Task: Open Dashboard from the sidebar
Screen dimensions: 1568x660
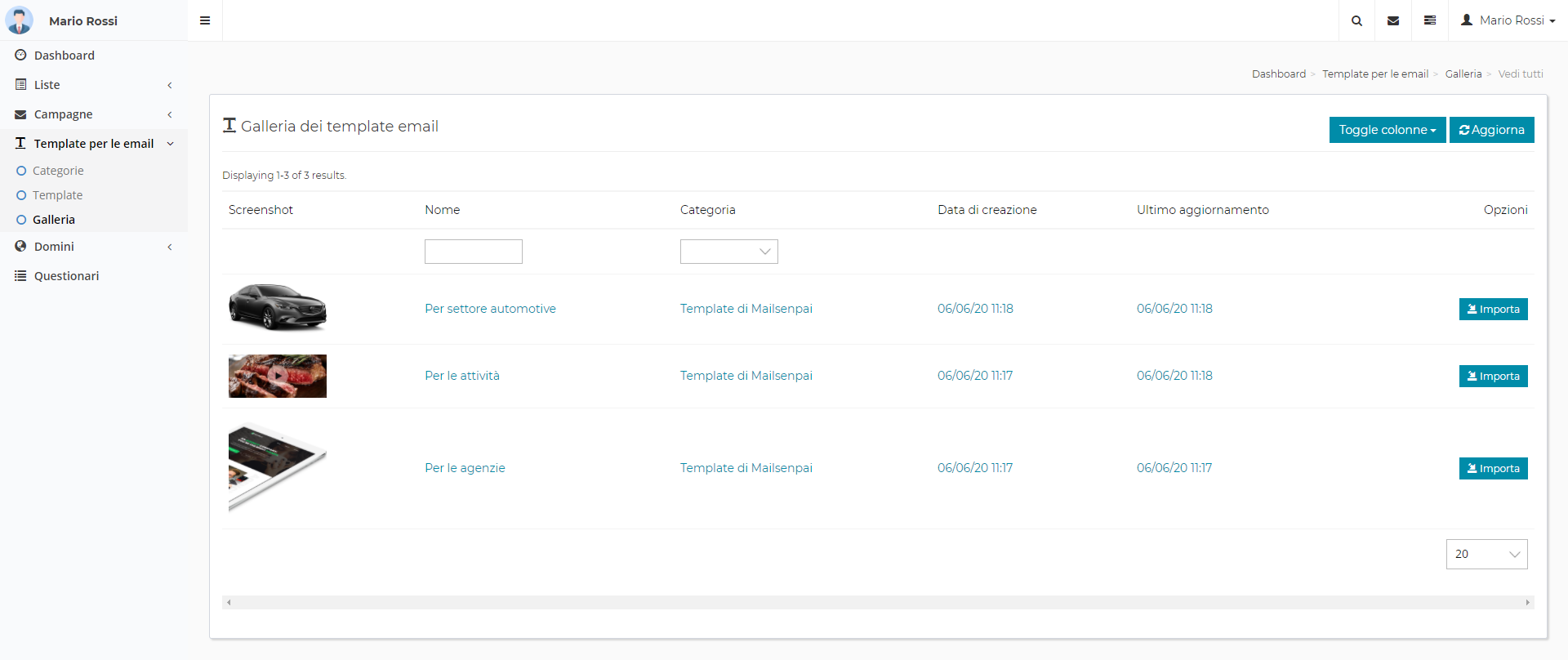Action: click(64, 56)
